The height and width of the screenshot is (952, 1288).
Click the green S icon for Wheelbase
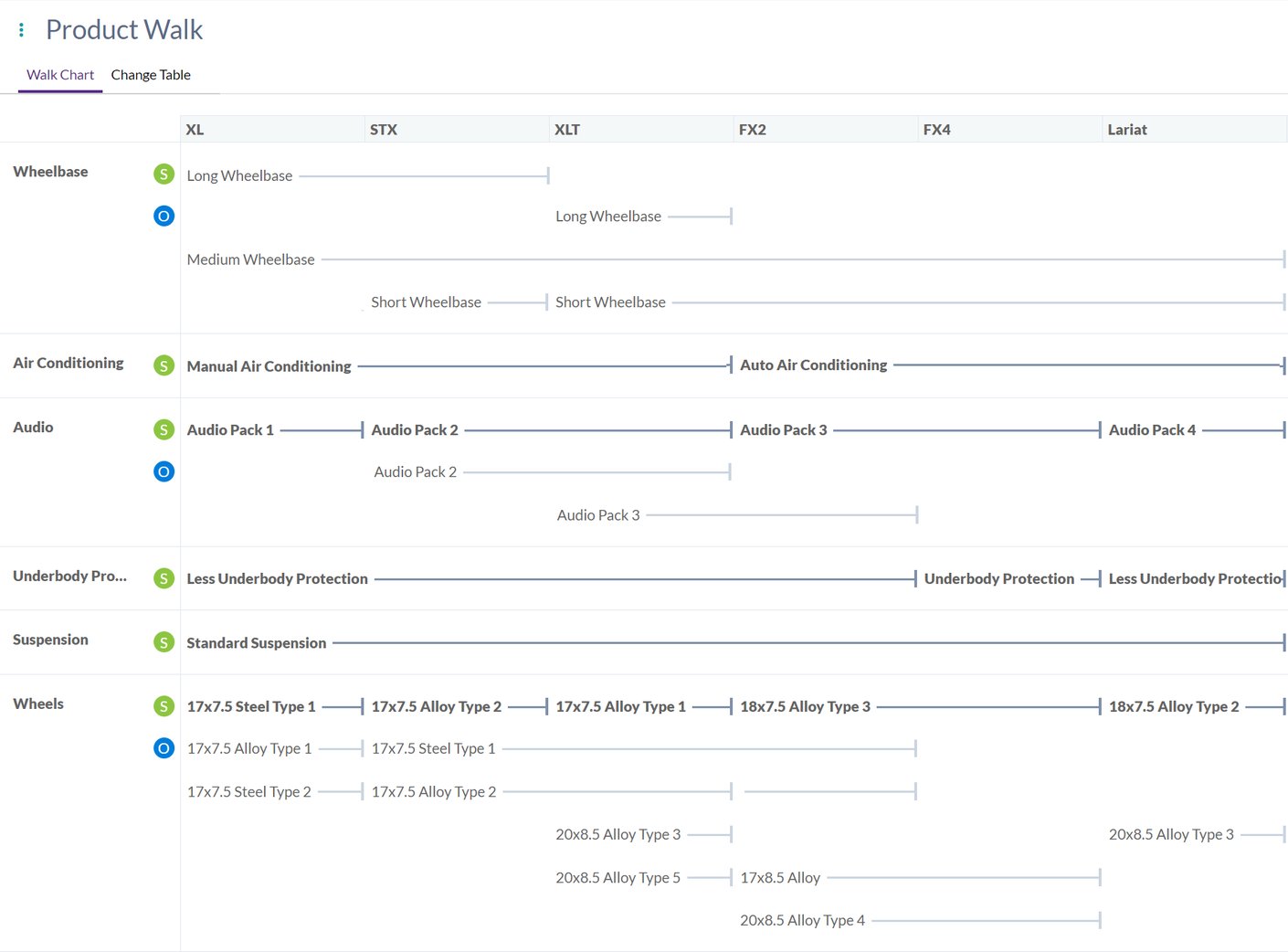pos(164,174)
